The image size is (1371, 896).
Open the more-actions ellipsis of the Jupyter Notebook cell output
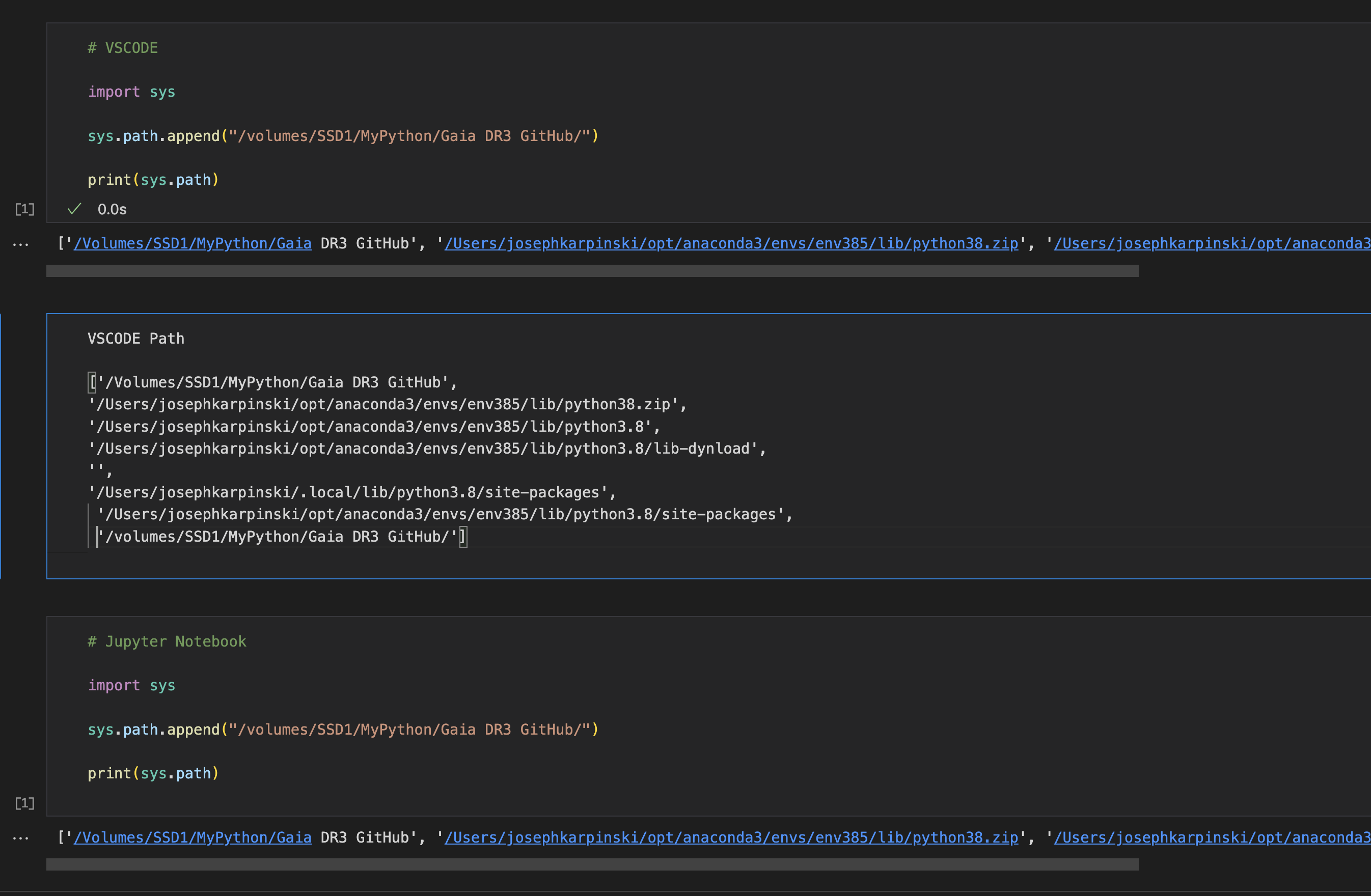coord(21,838)
